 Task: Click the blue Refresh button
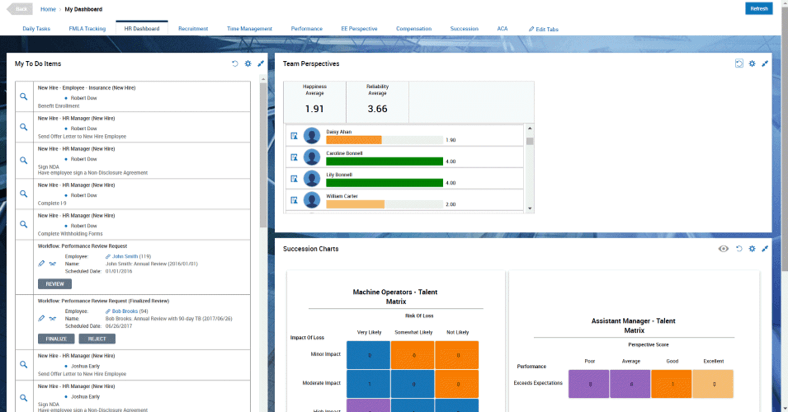[759, 9]
